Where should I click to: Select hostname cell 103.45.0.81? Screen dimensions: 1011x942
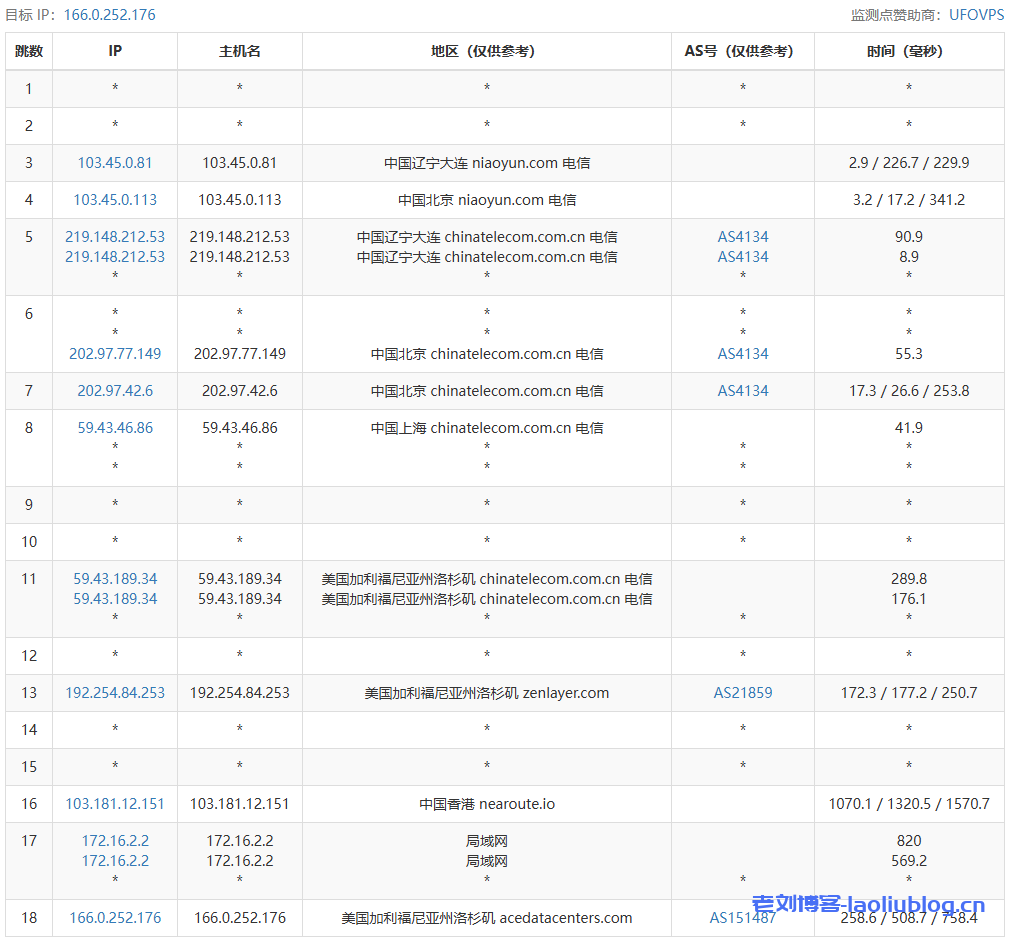tap(240, 163)
